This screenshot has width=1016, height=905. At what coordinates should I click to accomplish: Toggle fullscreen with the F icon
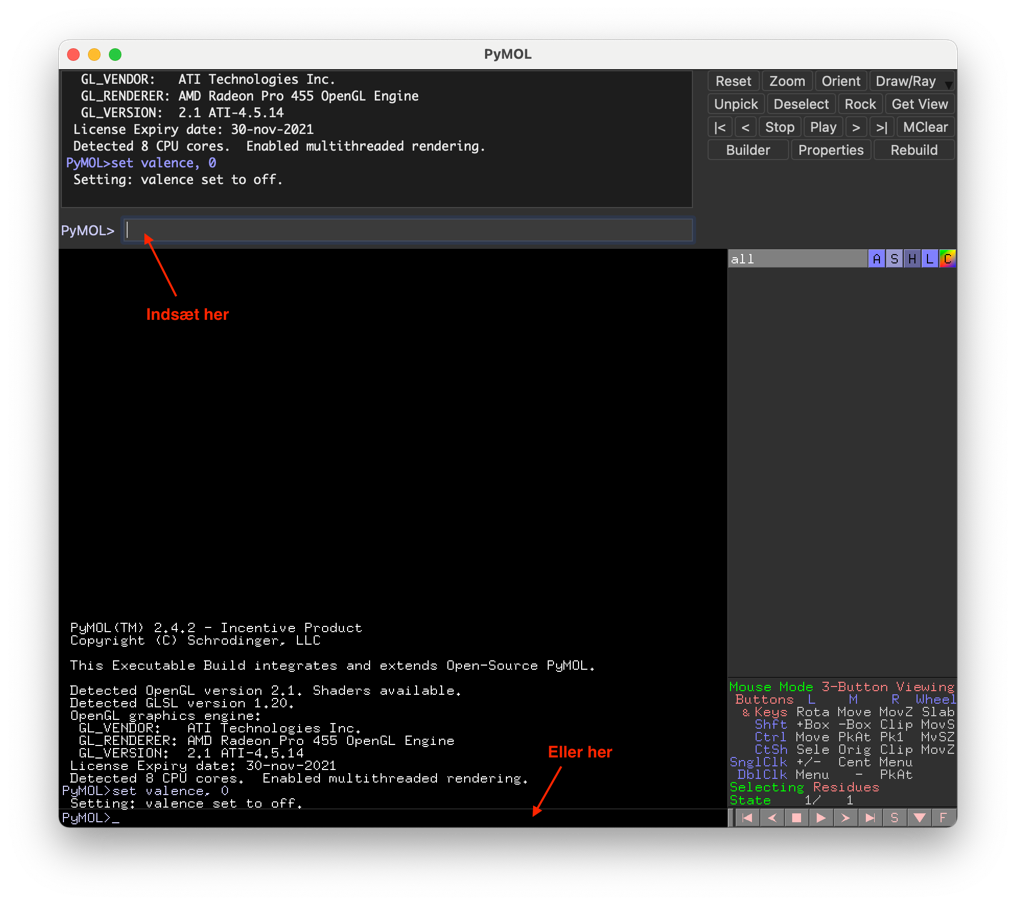pyautogui.click(x=942, y=817)
